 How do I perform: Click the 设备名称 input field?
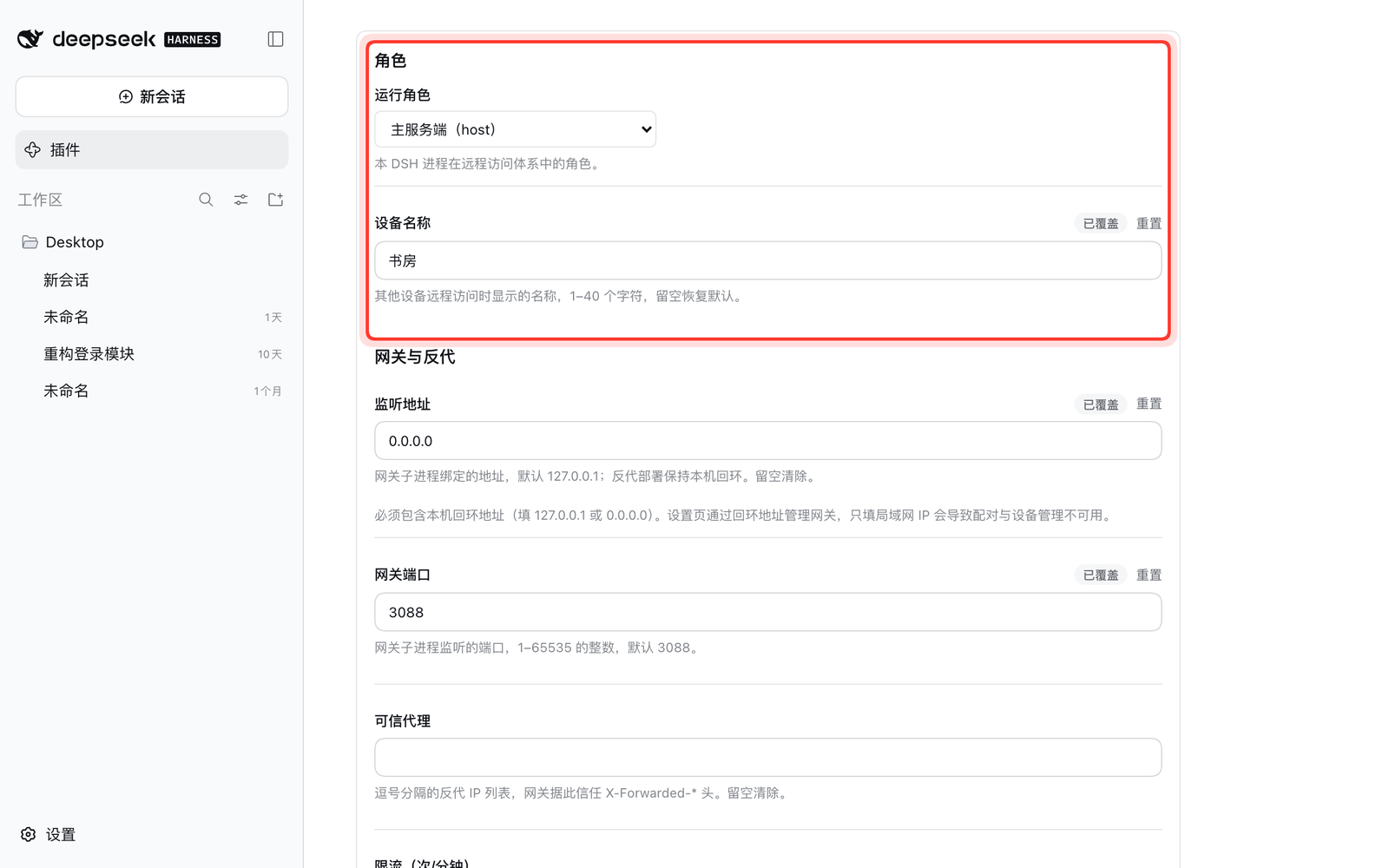click(768, 260)
